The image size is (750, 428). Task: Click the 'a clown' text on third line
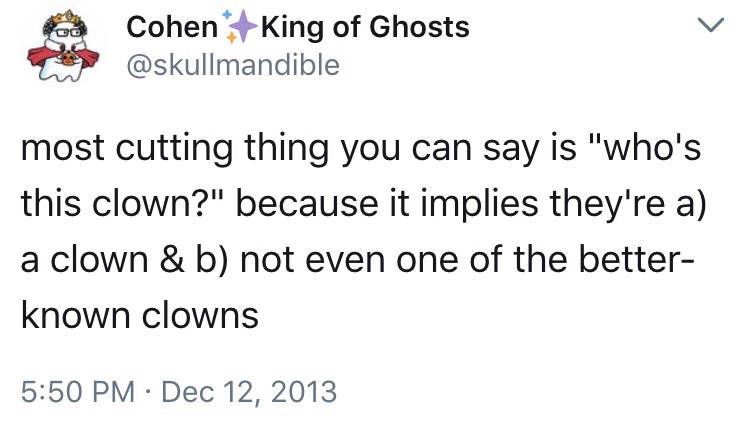pos(82,261)
